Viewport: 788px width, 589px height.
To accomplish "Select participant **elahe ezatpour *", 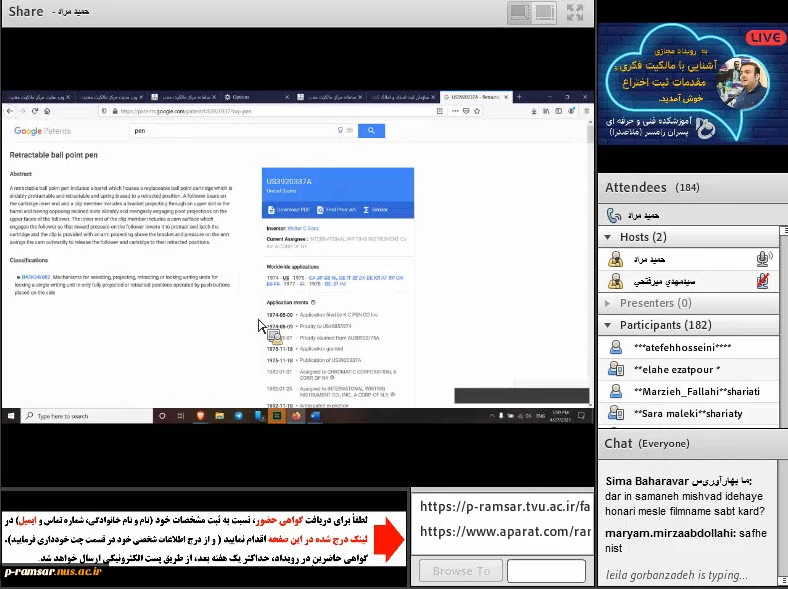I will click(688, 370).
